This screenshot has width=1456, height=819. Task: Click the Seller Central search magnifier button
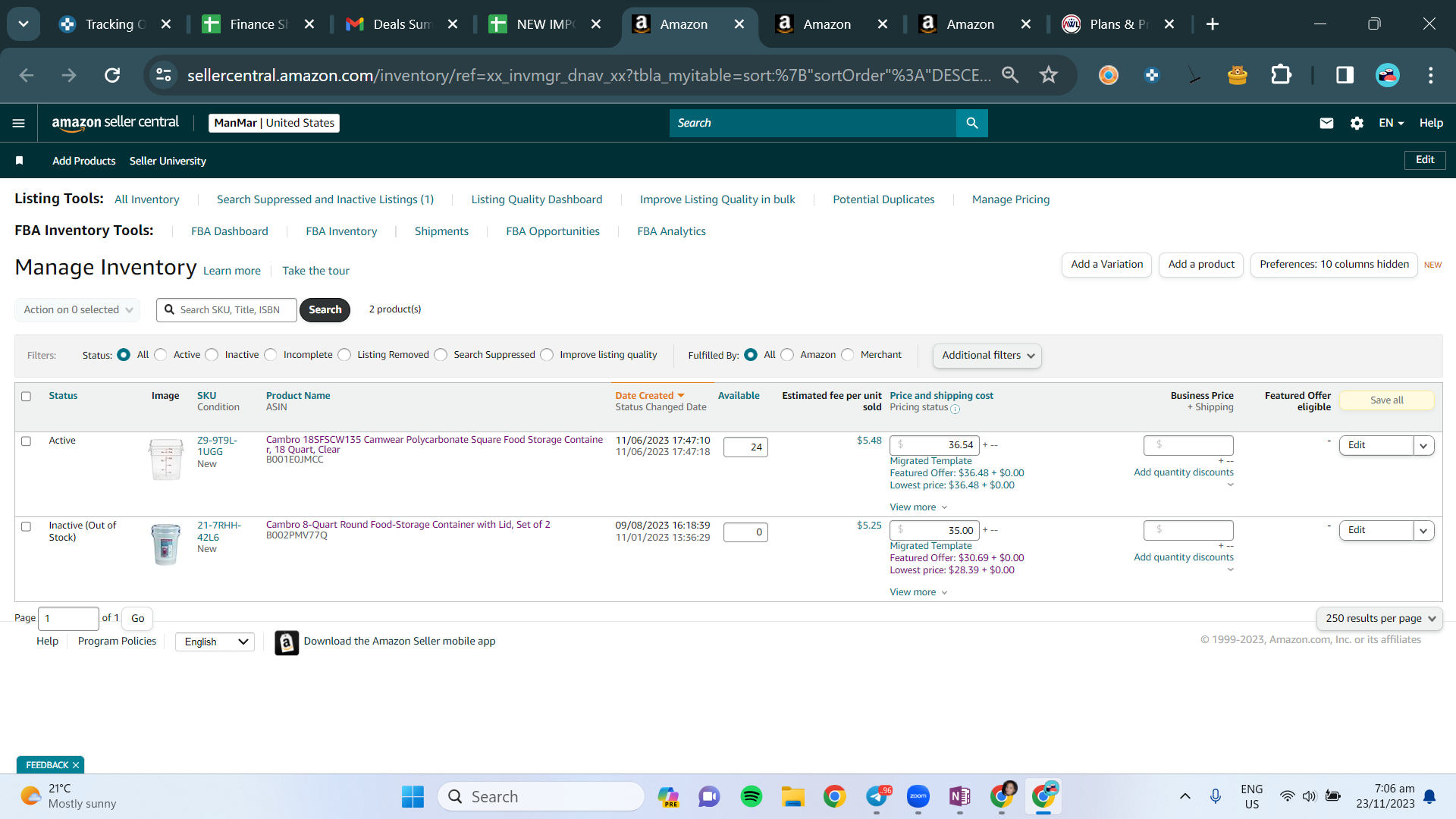[x=972, y=123]
